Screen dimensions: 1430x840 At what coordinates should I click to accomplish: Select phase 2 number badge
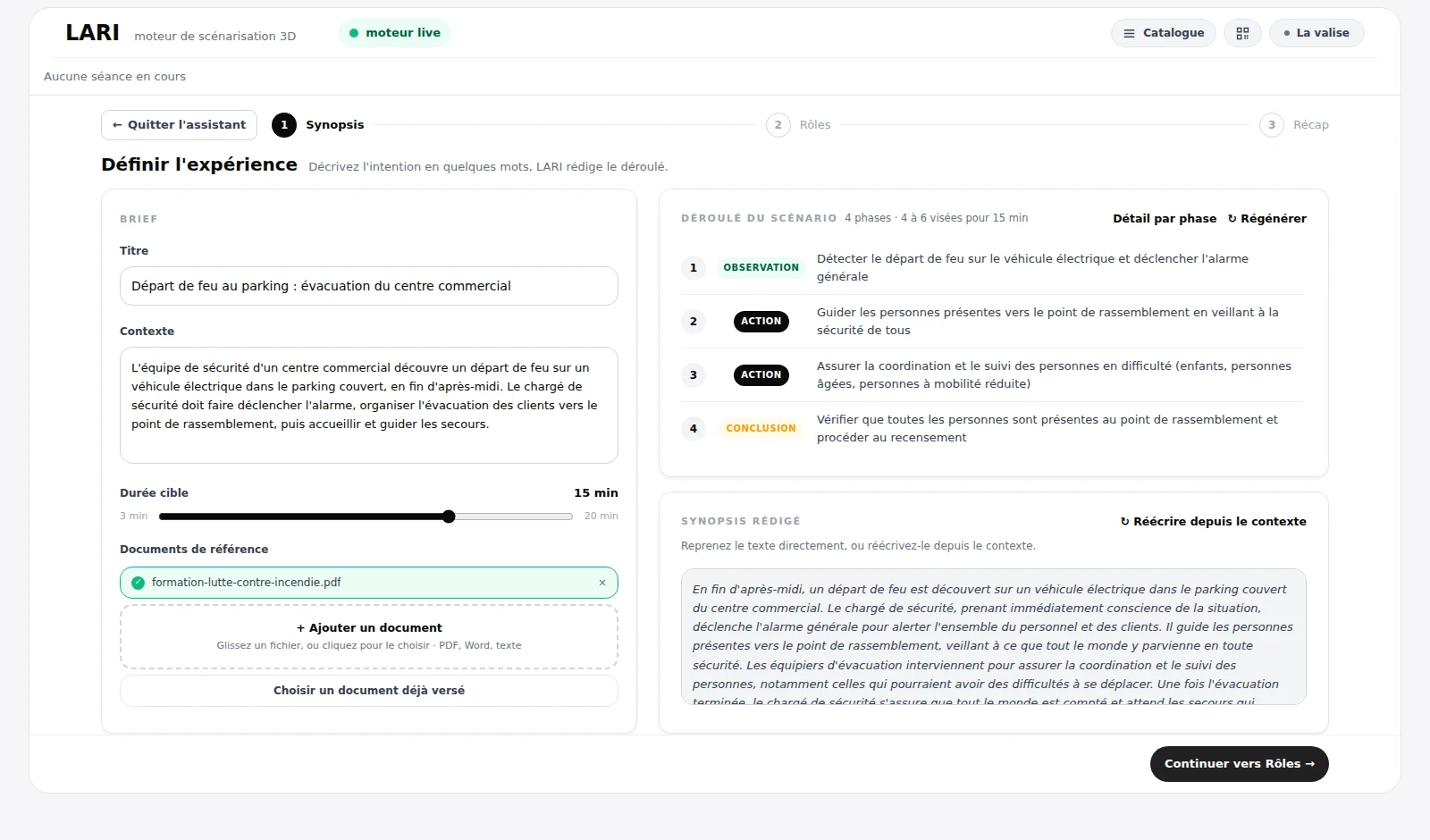point(694,322)
